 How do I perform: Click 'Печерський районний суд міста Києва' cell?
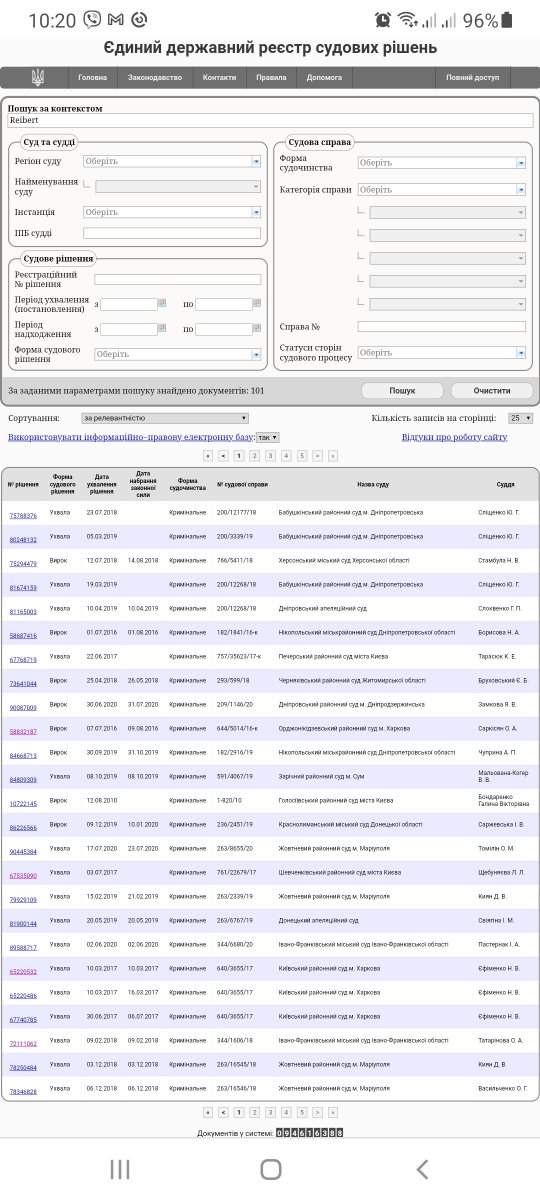click(x=335, y=659)
